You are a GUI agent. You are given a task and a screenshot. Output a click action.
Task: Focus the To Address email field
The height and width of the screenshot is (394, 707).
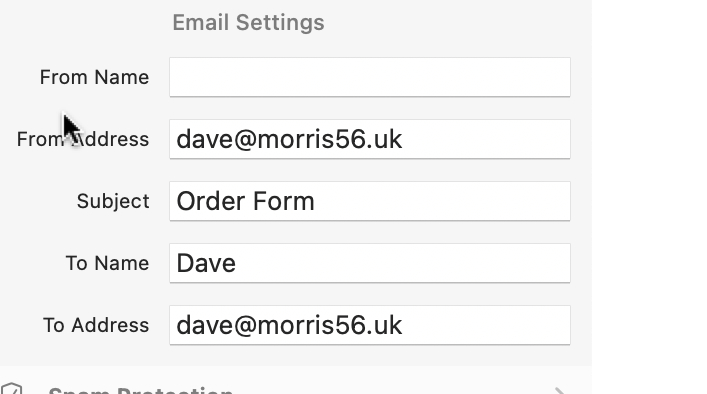pos(370,325)
